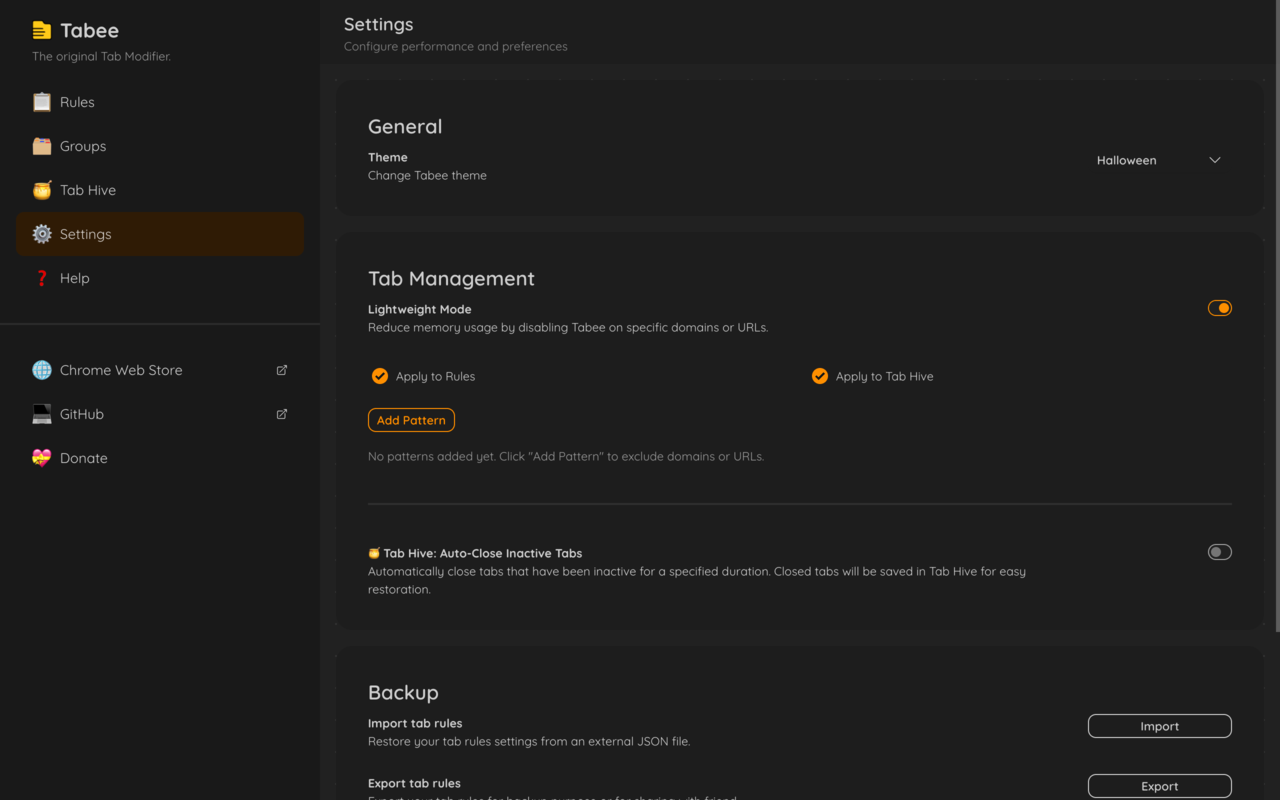Screen dimensions: 1280x800
Task: Uncheck the Apply to Tab Hive checkbox
Action: pos(820,376)
